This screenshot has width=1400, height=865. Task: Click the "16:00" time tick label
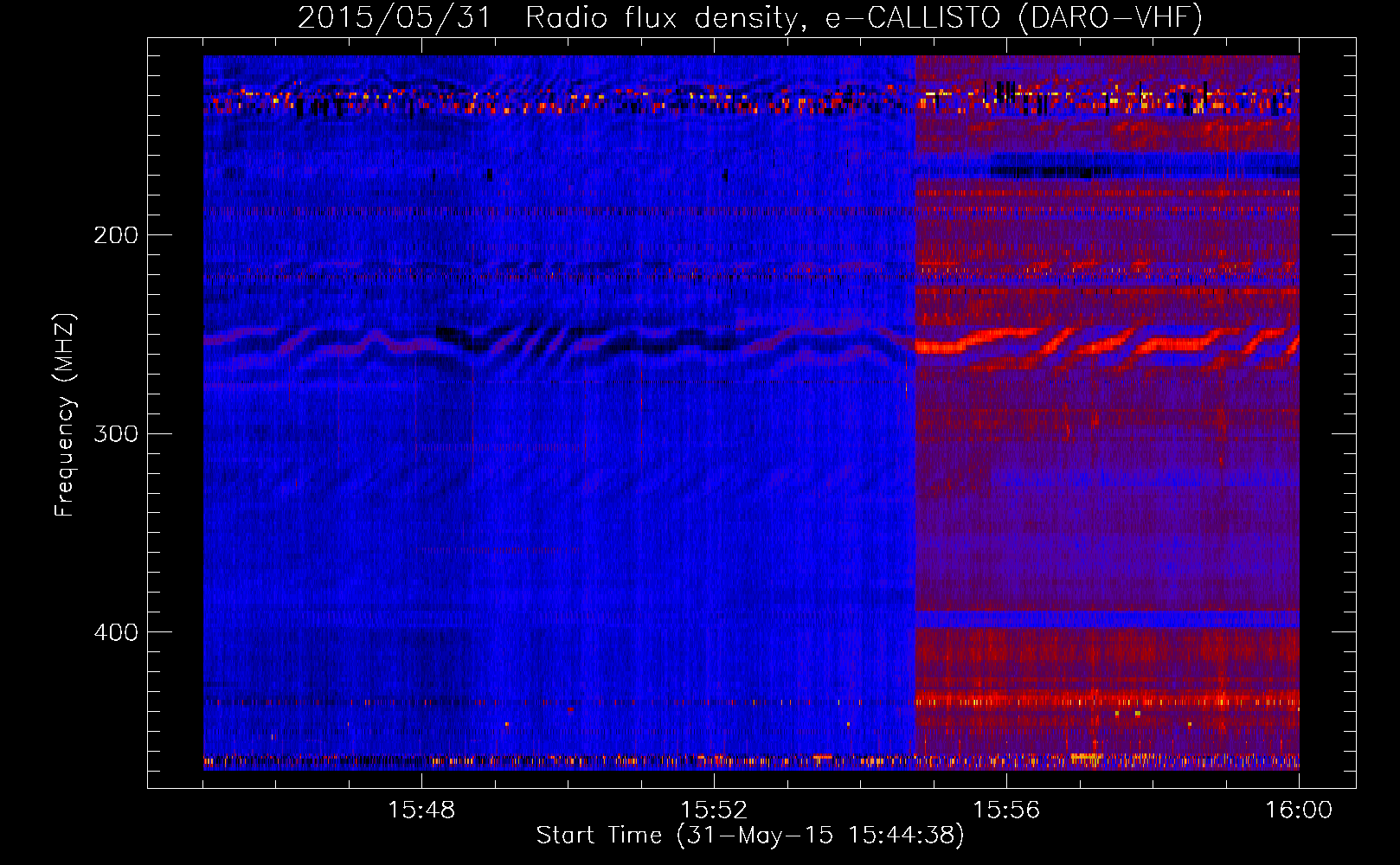tap(1299, 811)
